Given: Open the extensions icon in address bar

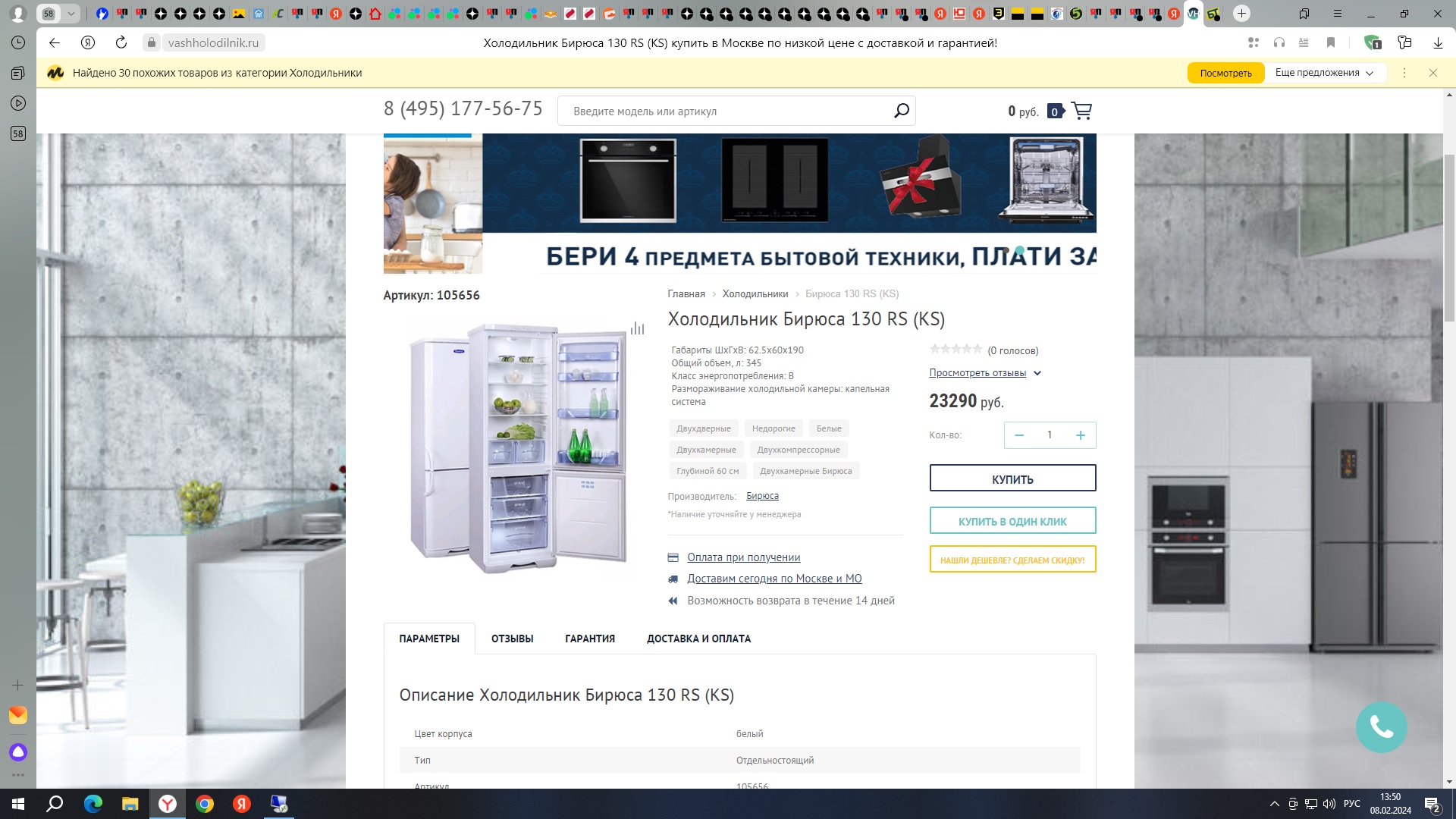Looking at the screenshot, I should 1254,43.
